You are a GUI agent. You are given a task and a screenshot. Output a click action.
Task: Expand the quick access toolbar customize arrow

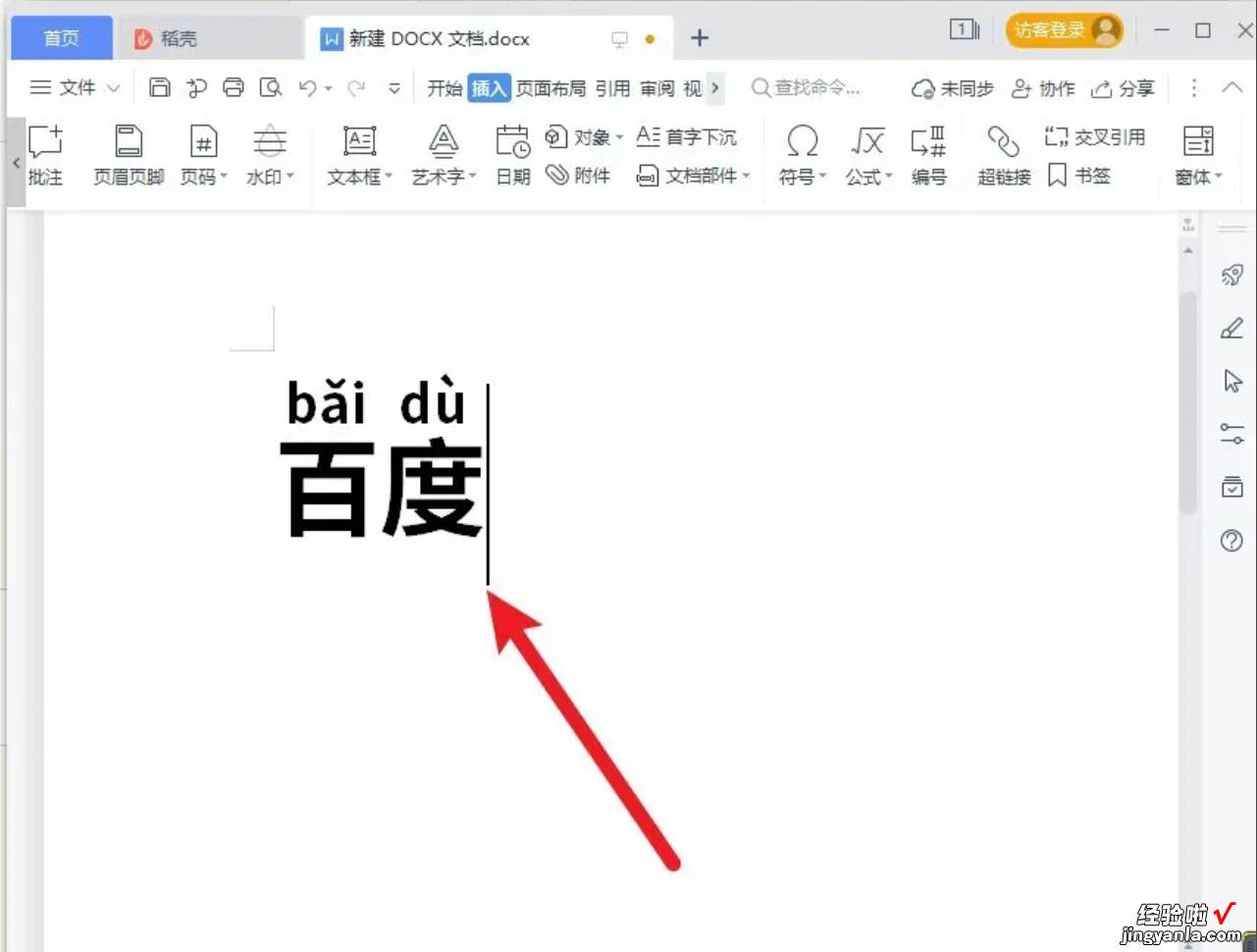(x=394, y=88)
